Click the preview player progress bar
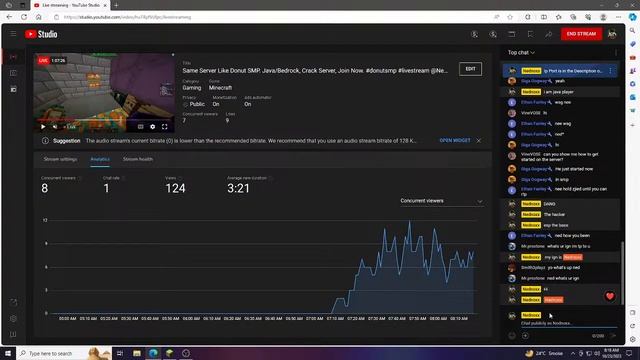This screenshot has width=640, height=360. point(104,120)
